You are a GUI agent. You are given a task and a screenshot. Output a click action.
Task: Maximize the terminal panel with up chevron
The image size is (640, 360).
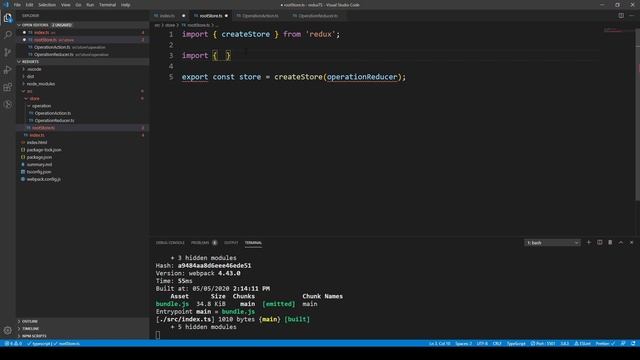(621, 242)
